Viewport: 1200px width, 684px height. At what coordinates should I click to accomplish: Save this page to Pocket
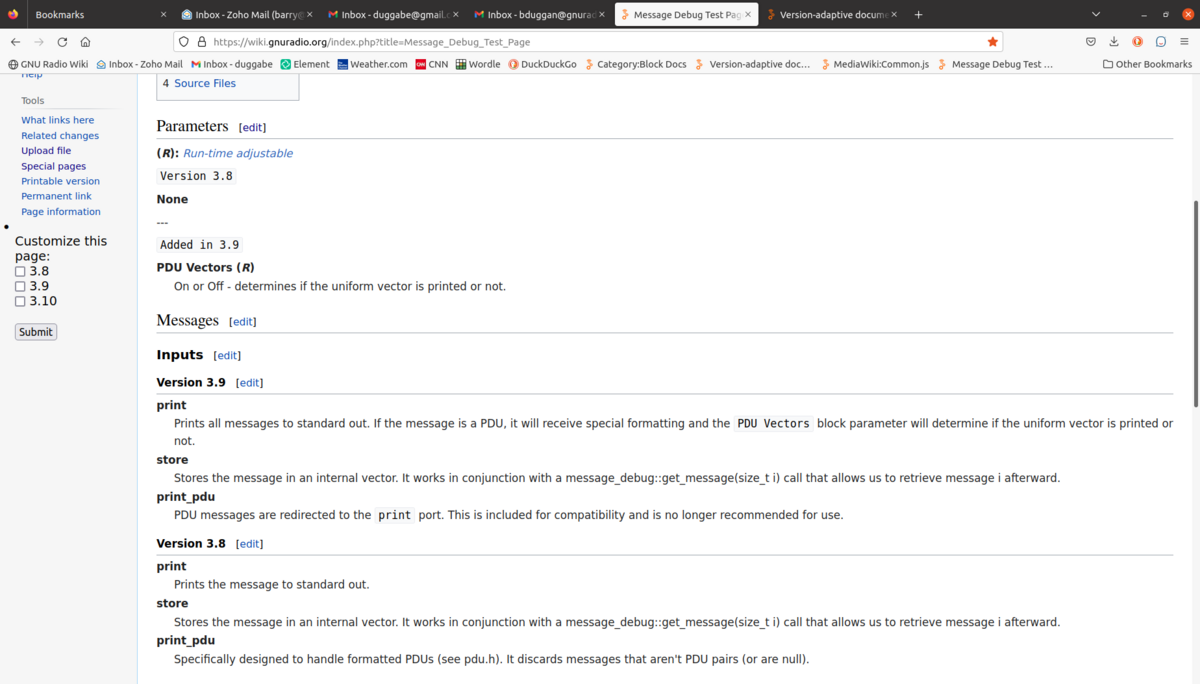1091,42
